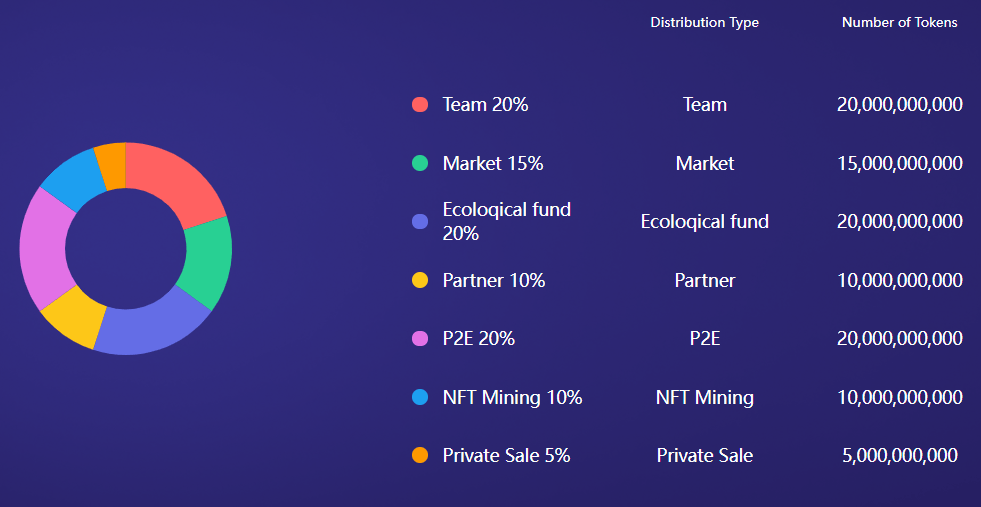981x507 pixels.
Task: Click the indigo Ecoloqical fund legend dot
Action: 420,221
